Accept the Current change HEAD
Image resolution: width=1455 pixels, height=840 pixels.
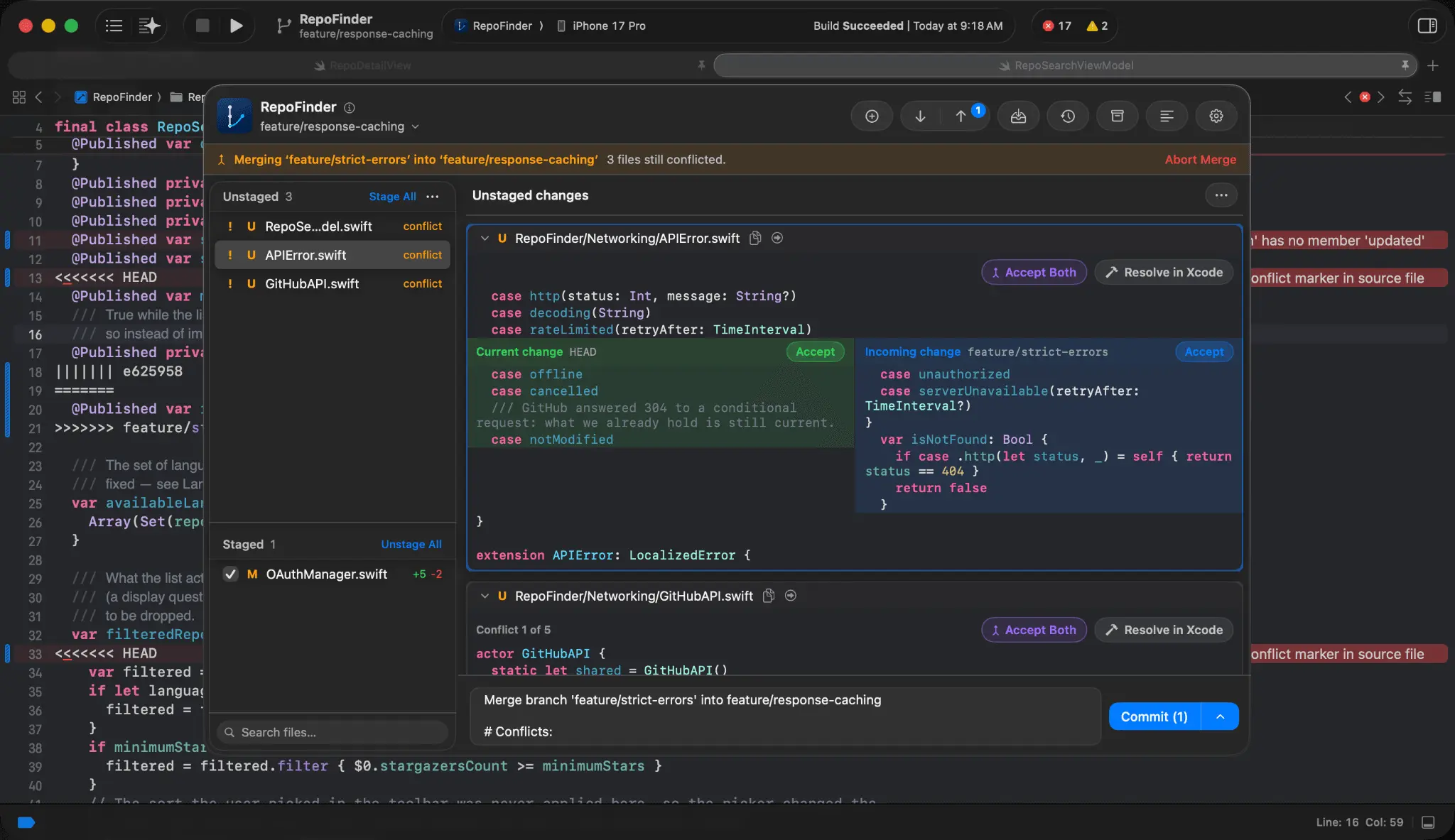pyautogui.click(x=815, y=351)
